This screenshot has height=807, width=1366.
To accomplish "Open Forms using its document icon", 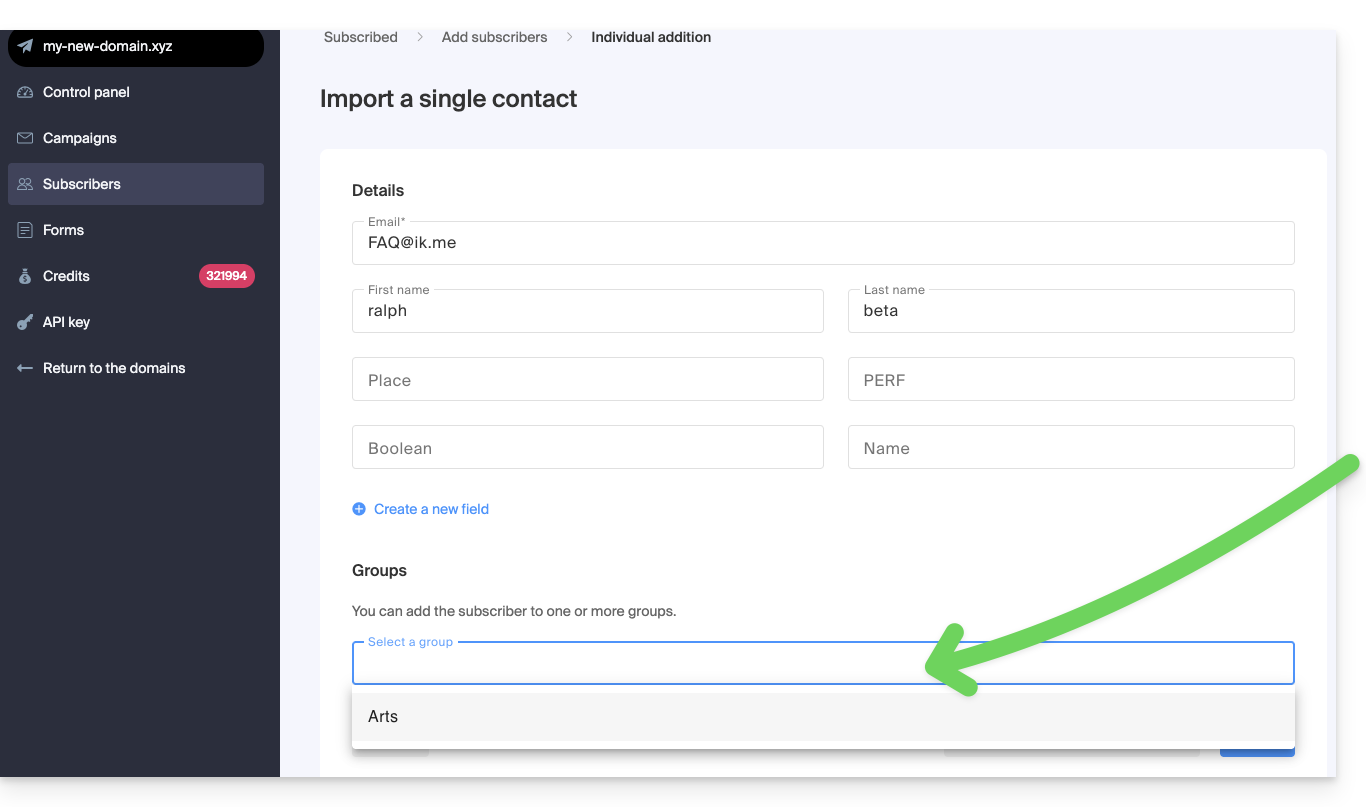I will pyautogui.click(x=26, y=230).
